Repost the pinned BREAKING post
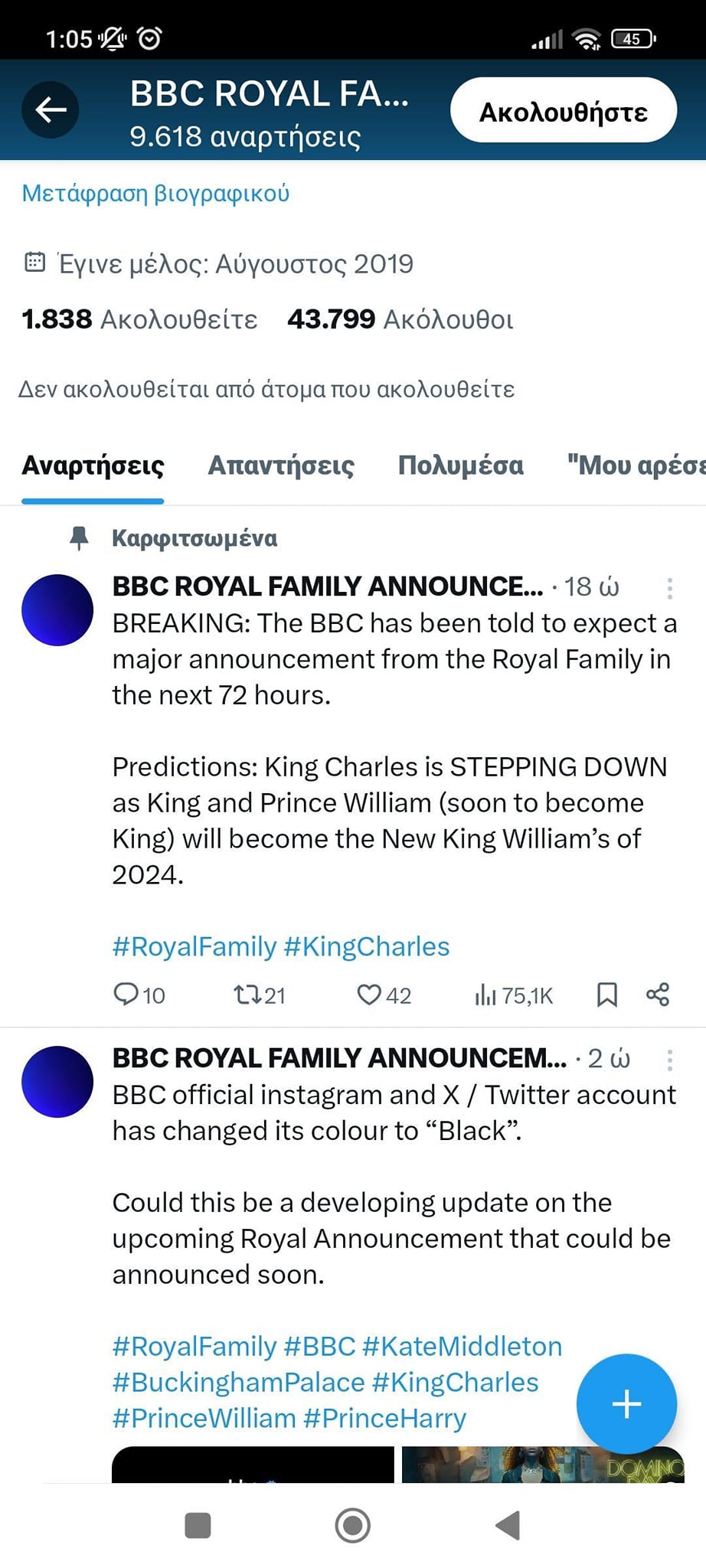 247,995
